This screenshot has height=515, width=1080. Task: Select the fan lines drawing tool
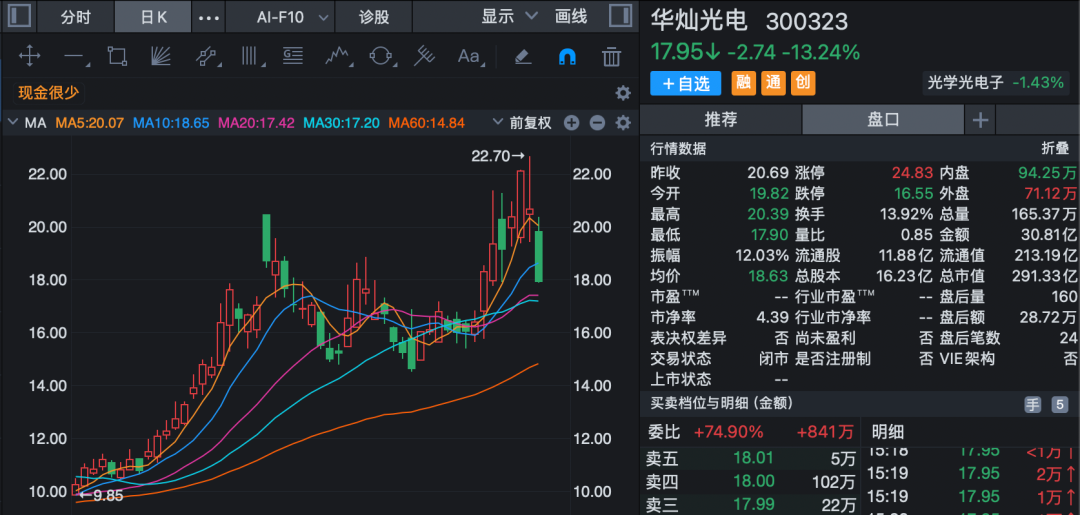click(161, 56)
